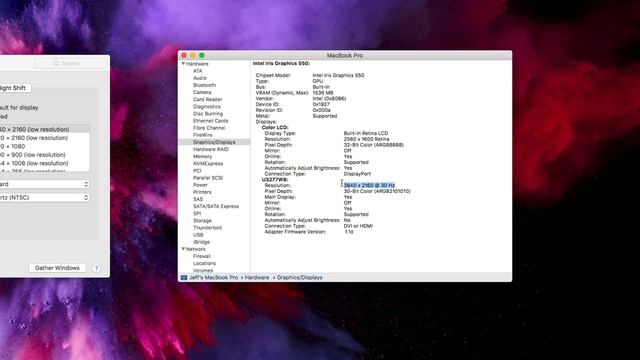Open the rotation dropdown ending in 'ard'
The width and height of the screenshot is (640, 360).
pos(44,184)
